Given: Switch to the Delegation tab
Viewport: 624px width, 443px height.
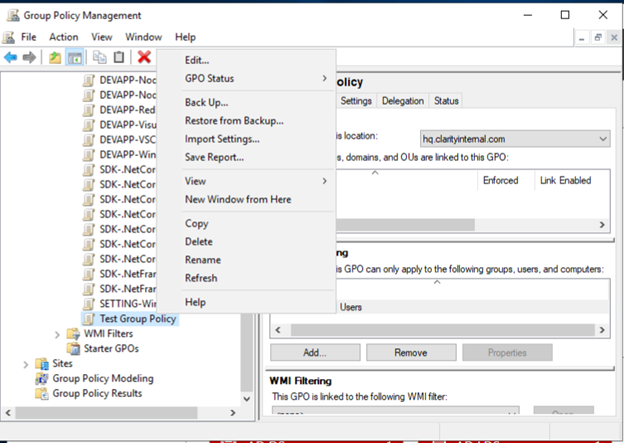Looking at the screenshot, I should 403,101.
